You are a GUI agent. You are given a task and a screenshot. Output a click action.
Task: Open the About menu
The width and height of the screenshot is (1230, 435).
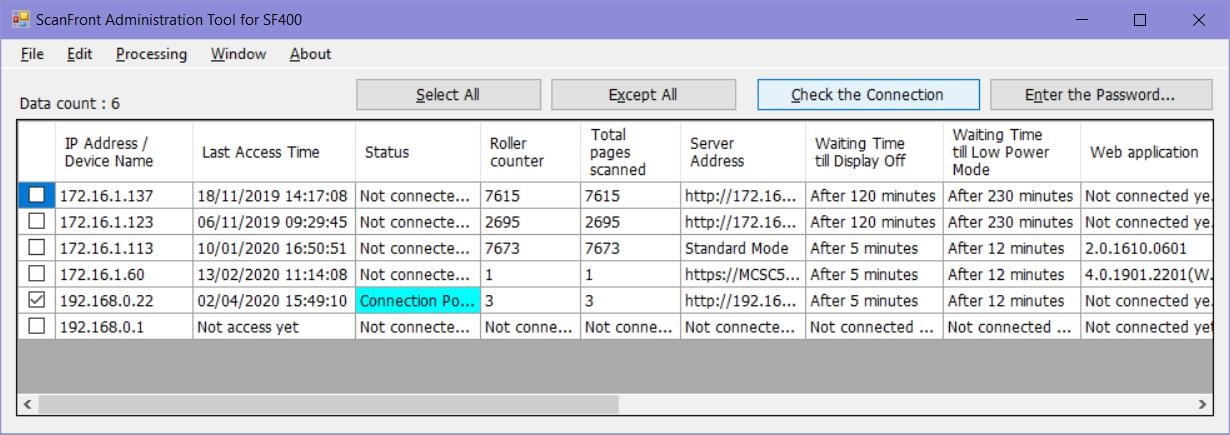click(x=310, y=54)
